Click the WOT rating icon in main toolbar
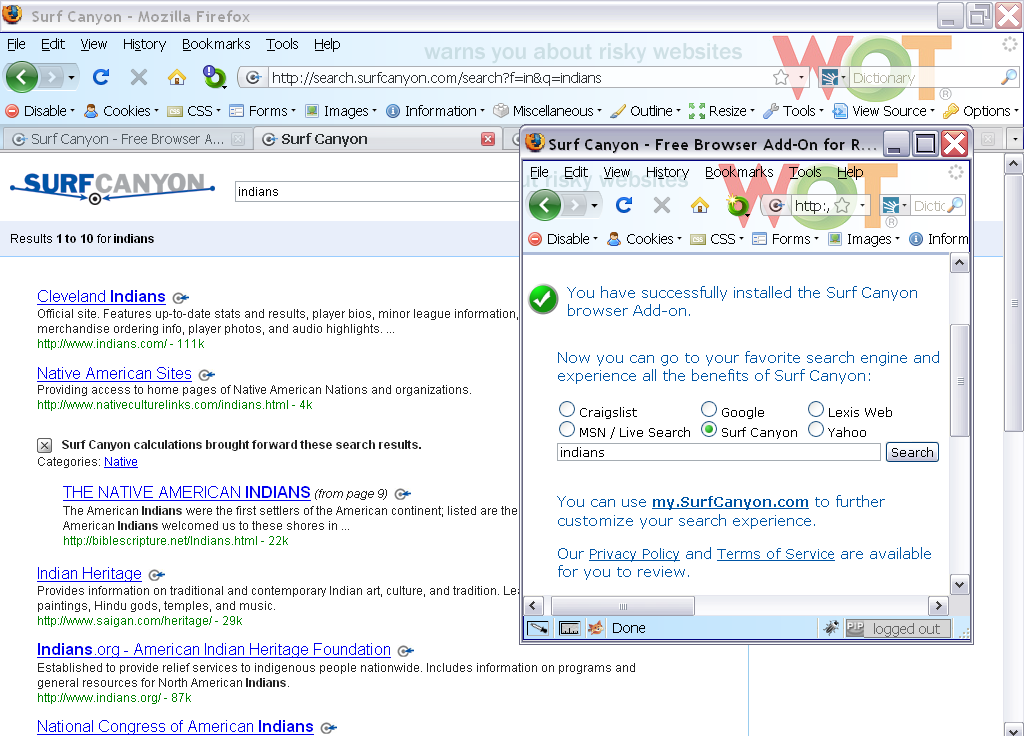The image size is (1024, 736). 214,77
